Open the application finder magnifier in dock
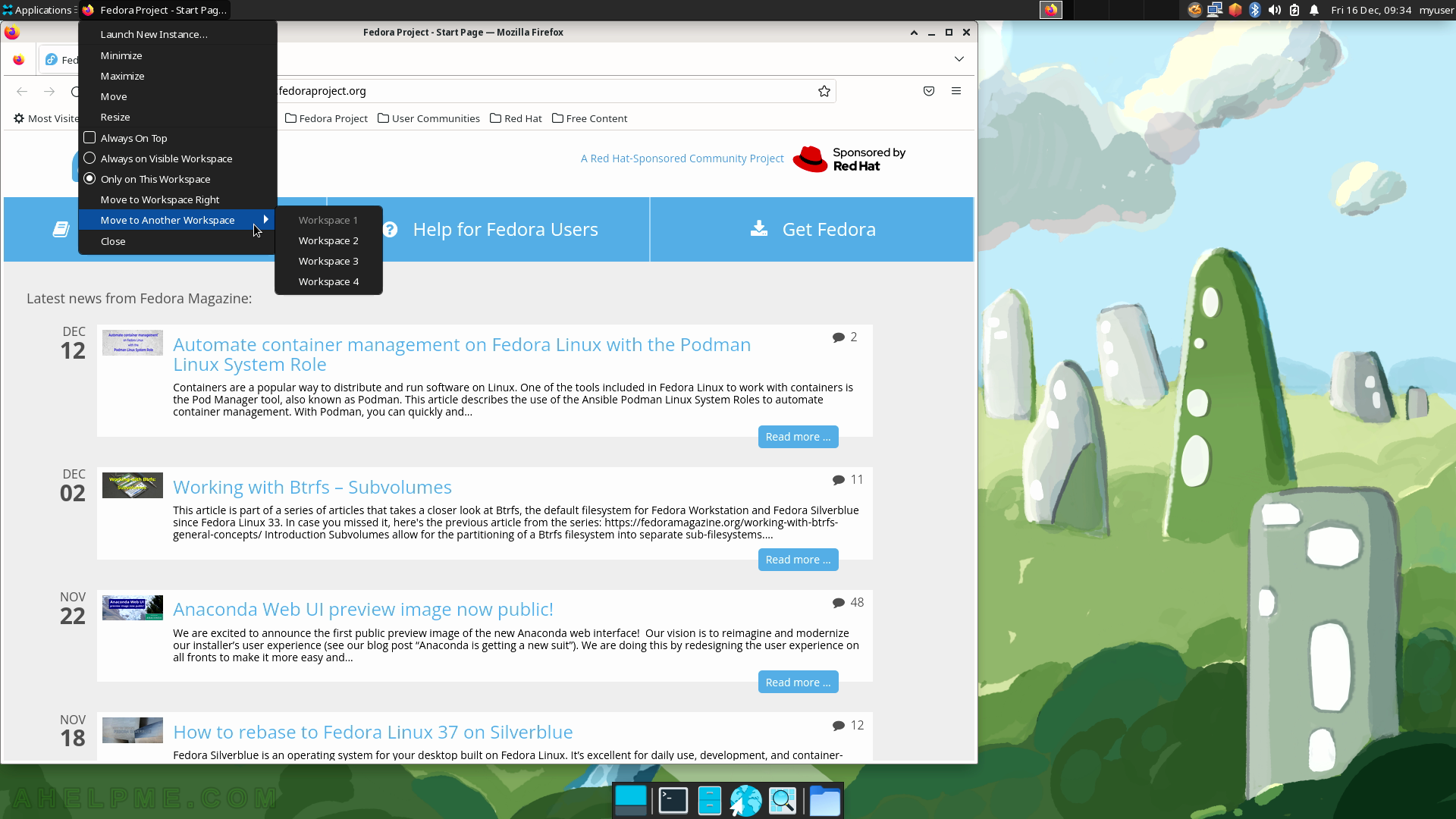The height and width of the screenshot is (819, 1456). click(x=783, y=801)
